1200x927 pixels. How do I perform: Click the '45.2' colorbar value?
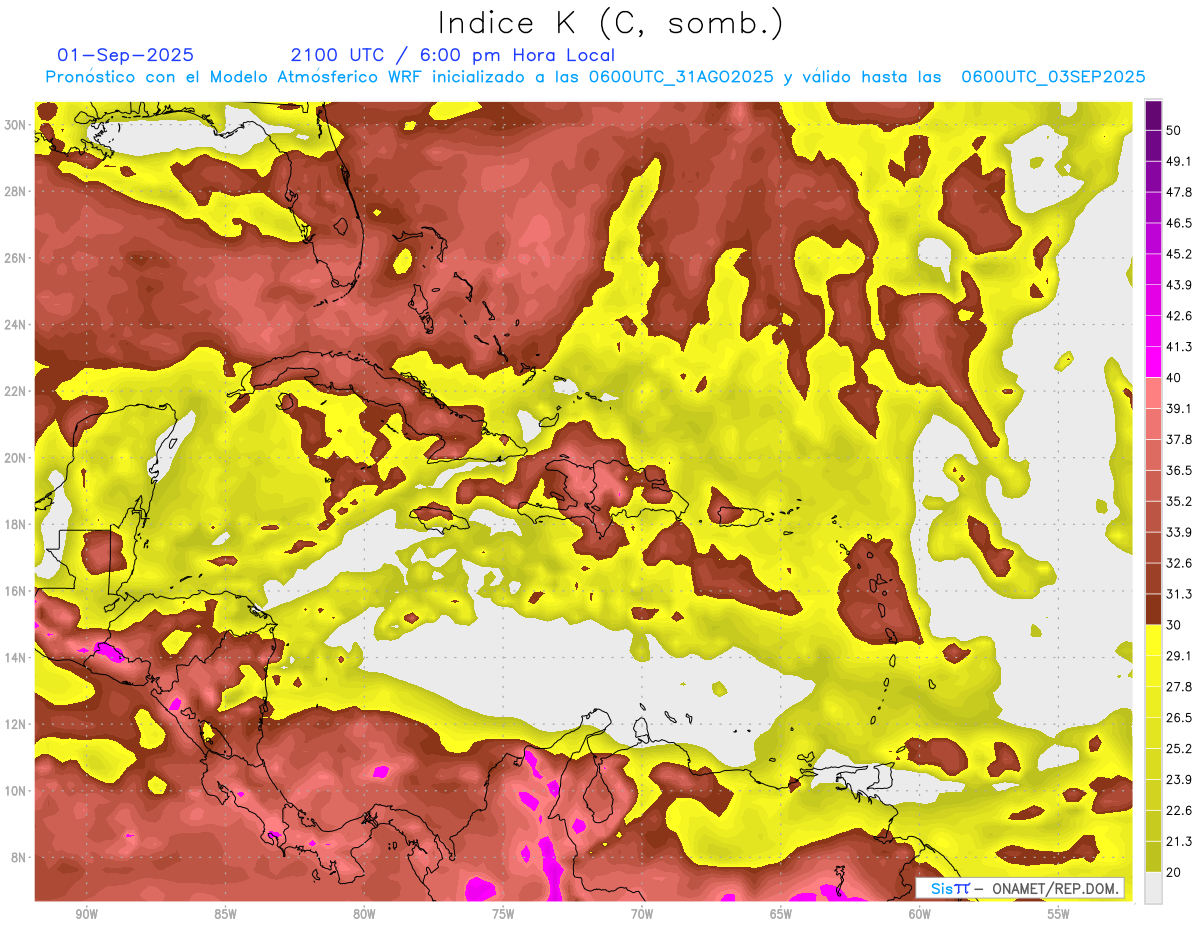coord(1178,254)
